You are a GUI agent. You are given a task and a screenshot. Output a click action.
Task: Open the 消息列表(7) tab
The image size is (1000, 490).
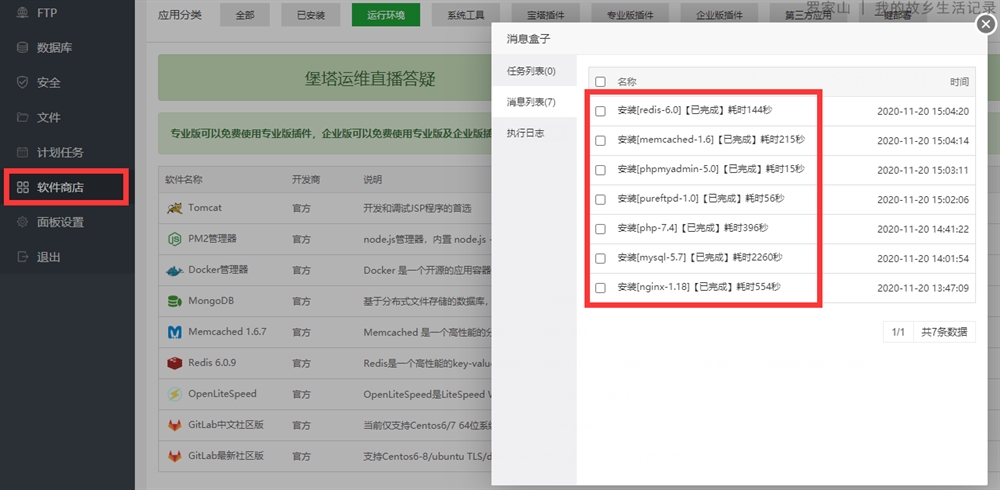[534, 102]
